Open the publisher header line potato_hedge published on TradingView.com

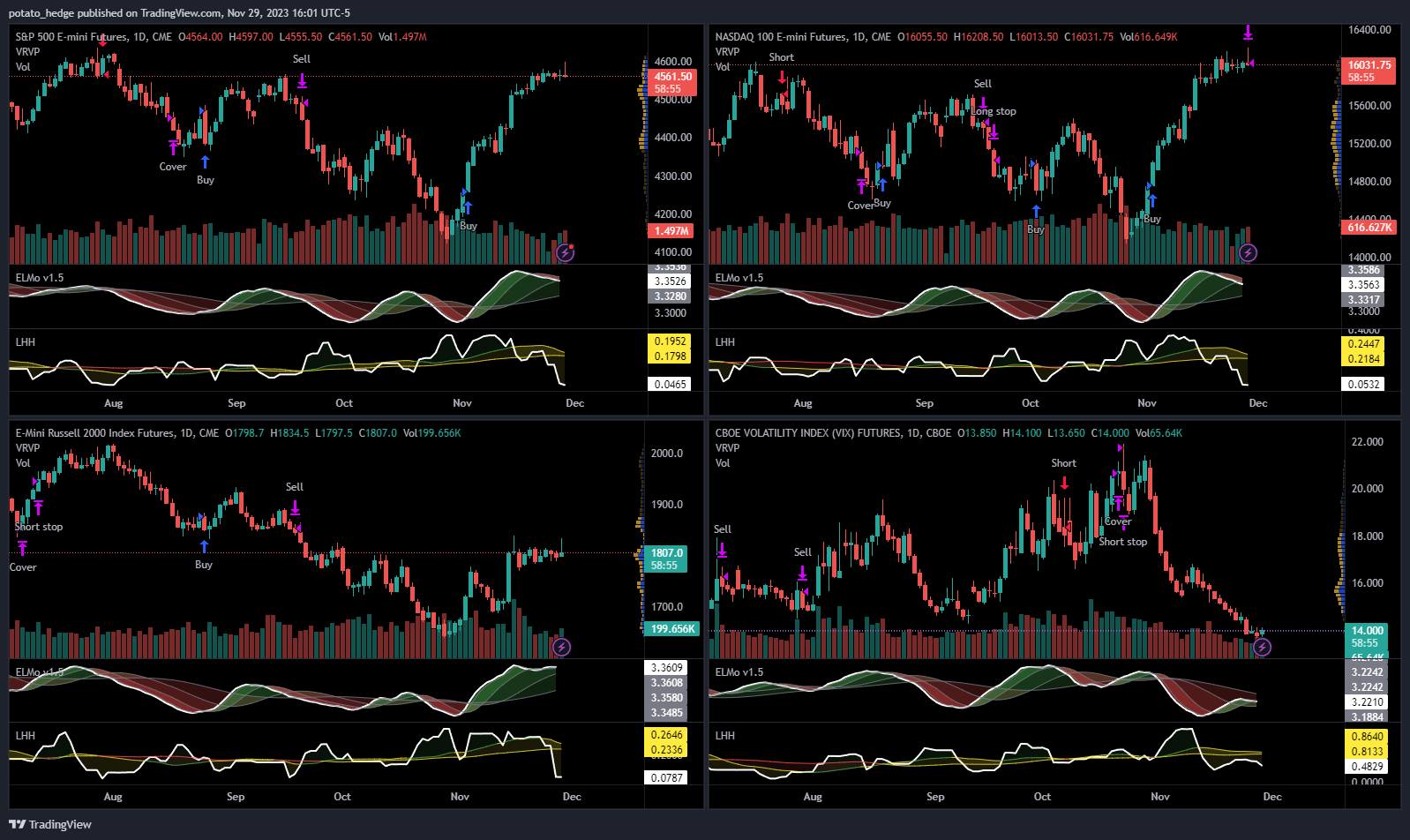click(x=179, y=13)
